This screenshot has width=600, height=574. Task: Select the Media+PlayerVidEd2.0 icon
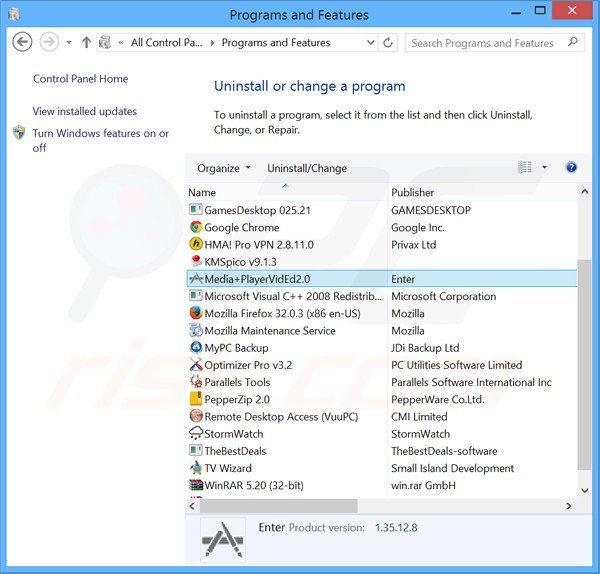pos(196,279)
